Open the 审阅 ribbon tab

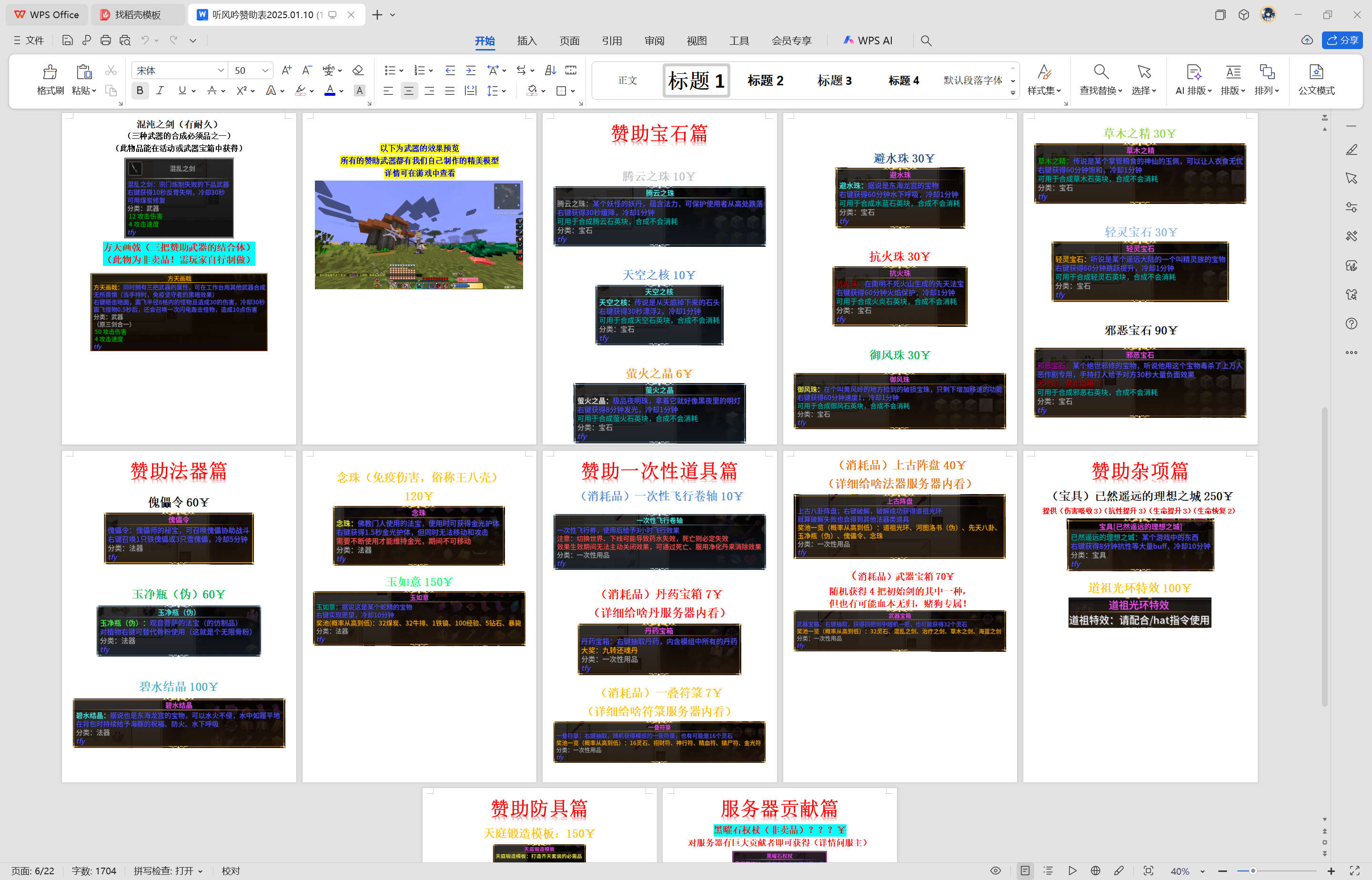pos(654,40)
